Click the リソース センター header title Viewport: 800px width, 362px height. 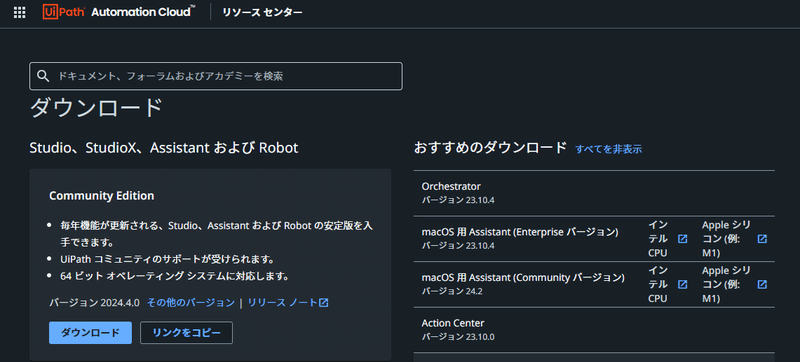[x=262, y=12]
